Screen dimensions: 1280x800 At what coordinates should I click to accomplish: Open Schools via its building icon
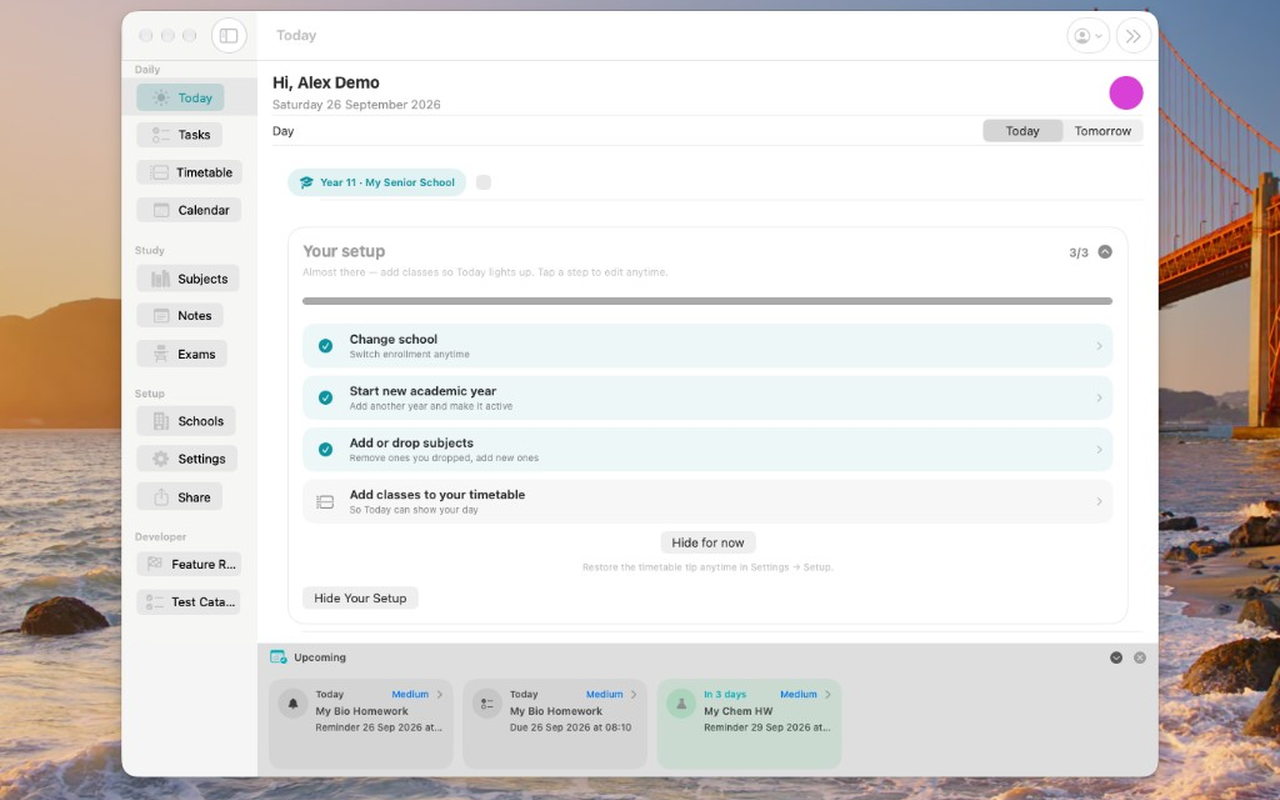(x=161, y=422)
